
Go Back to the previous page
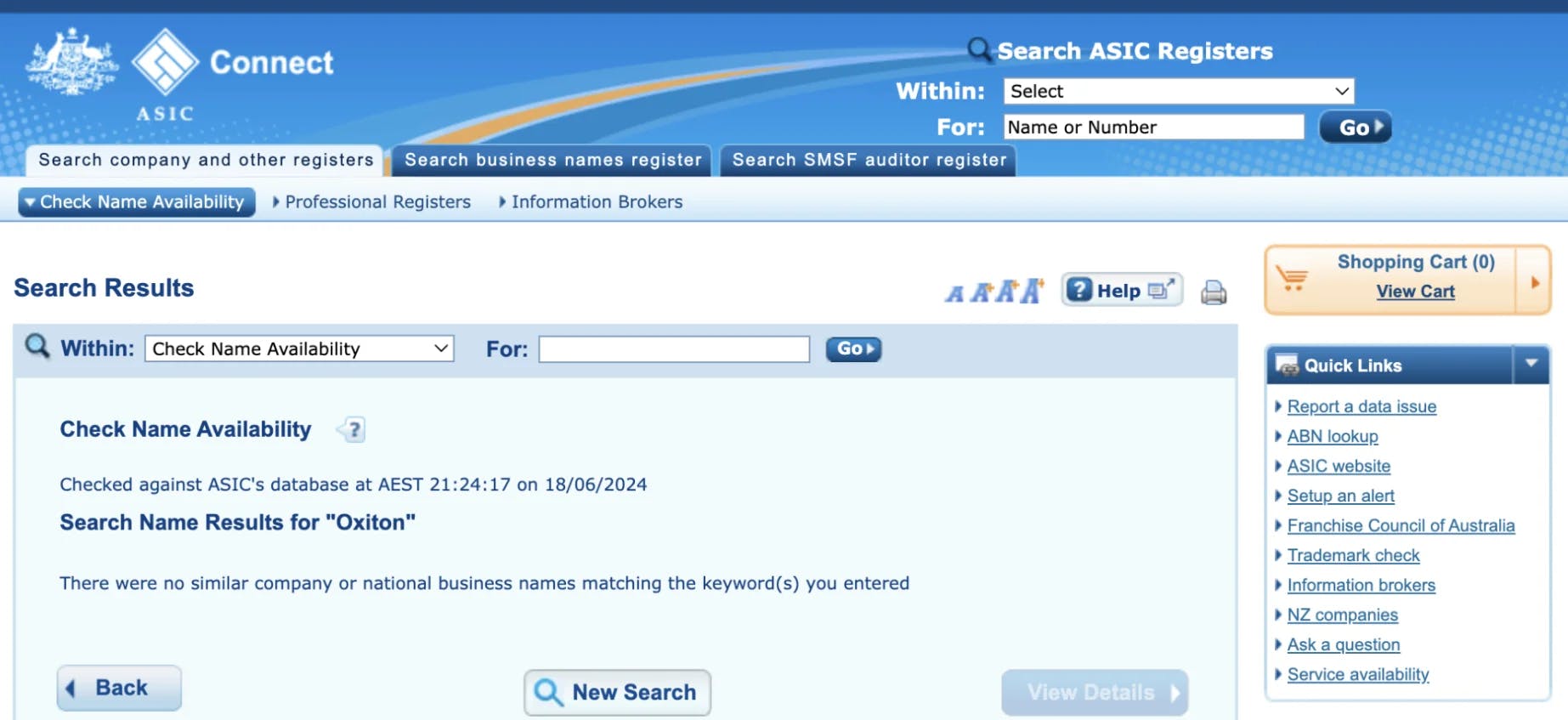pos(119,688)
